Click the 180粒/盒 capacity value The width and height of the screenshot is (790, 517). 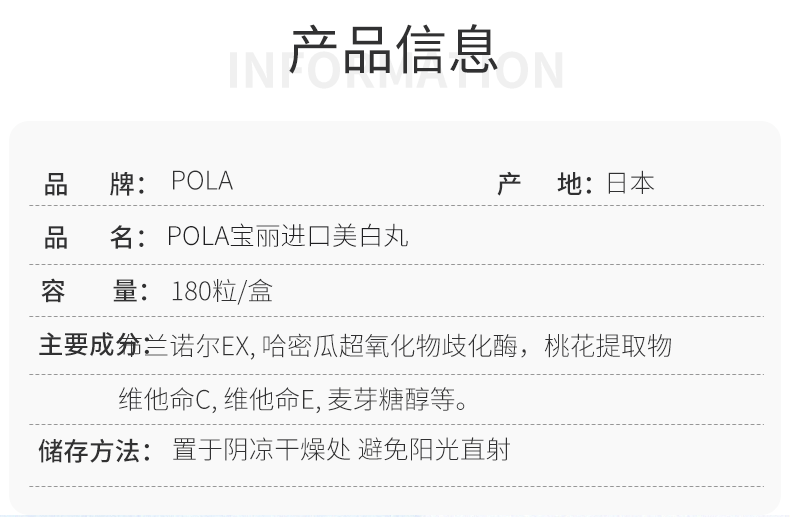[x=222, y=291]
